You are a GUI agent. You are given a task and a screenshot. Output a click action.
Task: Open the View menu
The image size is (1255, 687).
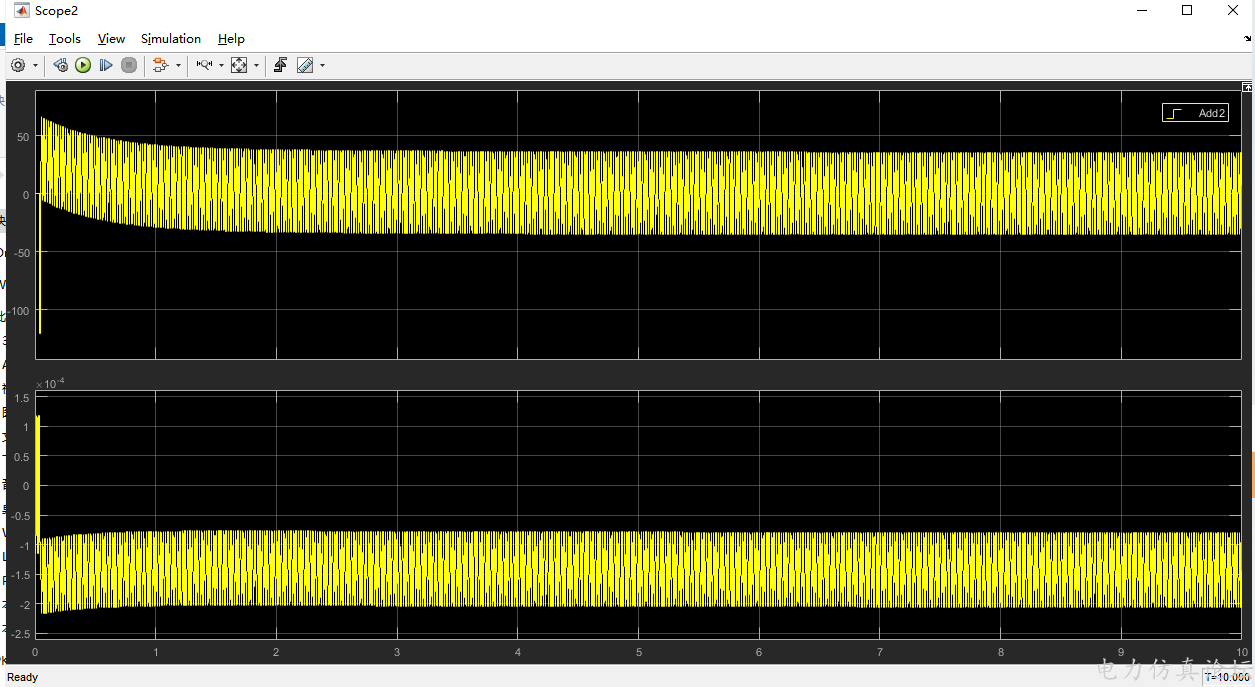(x=111, y=39)
